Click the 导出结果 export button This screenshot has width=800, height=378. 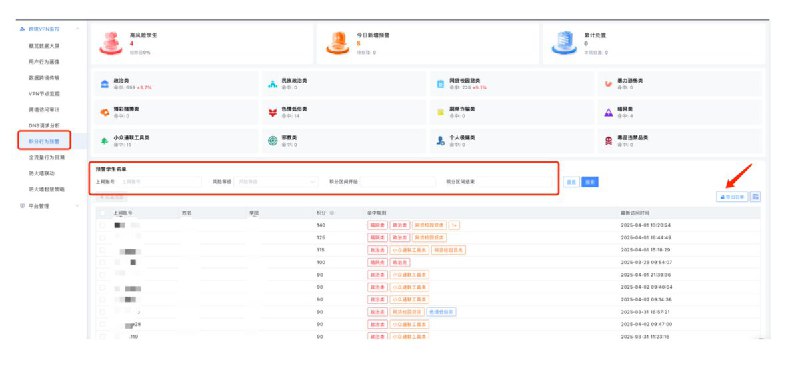[x=732, y=196]
